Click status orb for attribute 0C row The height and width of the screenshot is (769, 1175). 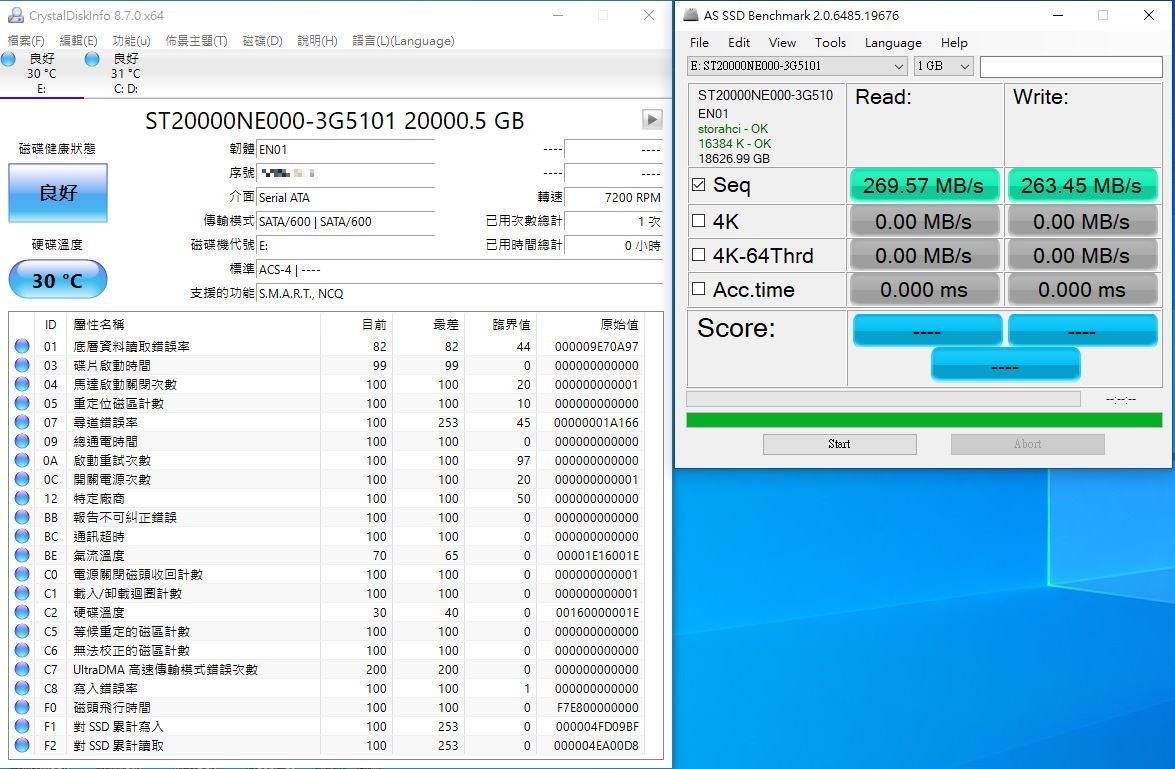(22, 479)
